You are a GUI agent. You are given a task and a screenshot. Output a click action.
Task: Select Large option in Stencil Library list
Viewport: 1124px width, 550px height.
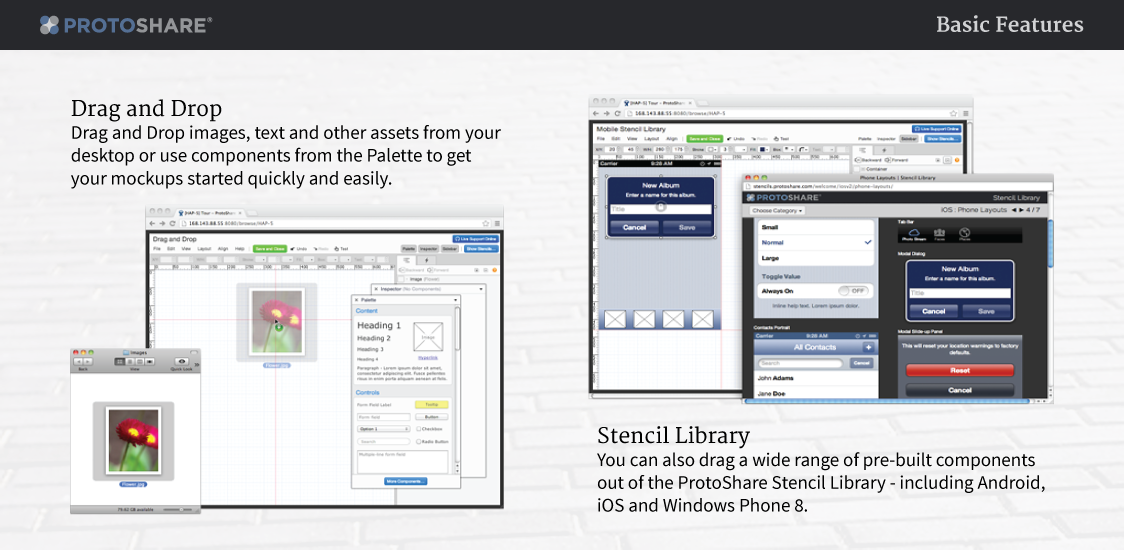click(816, 258)
